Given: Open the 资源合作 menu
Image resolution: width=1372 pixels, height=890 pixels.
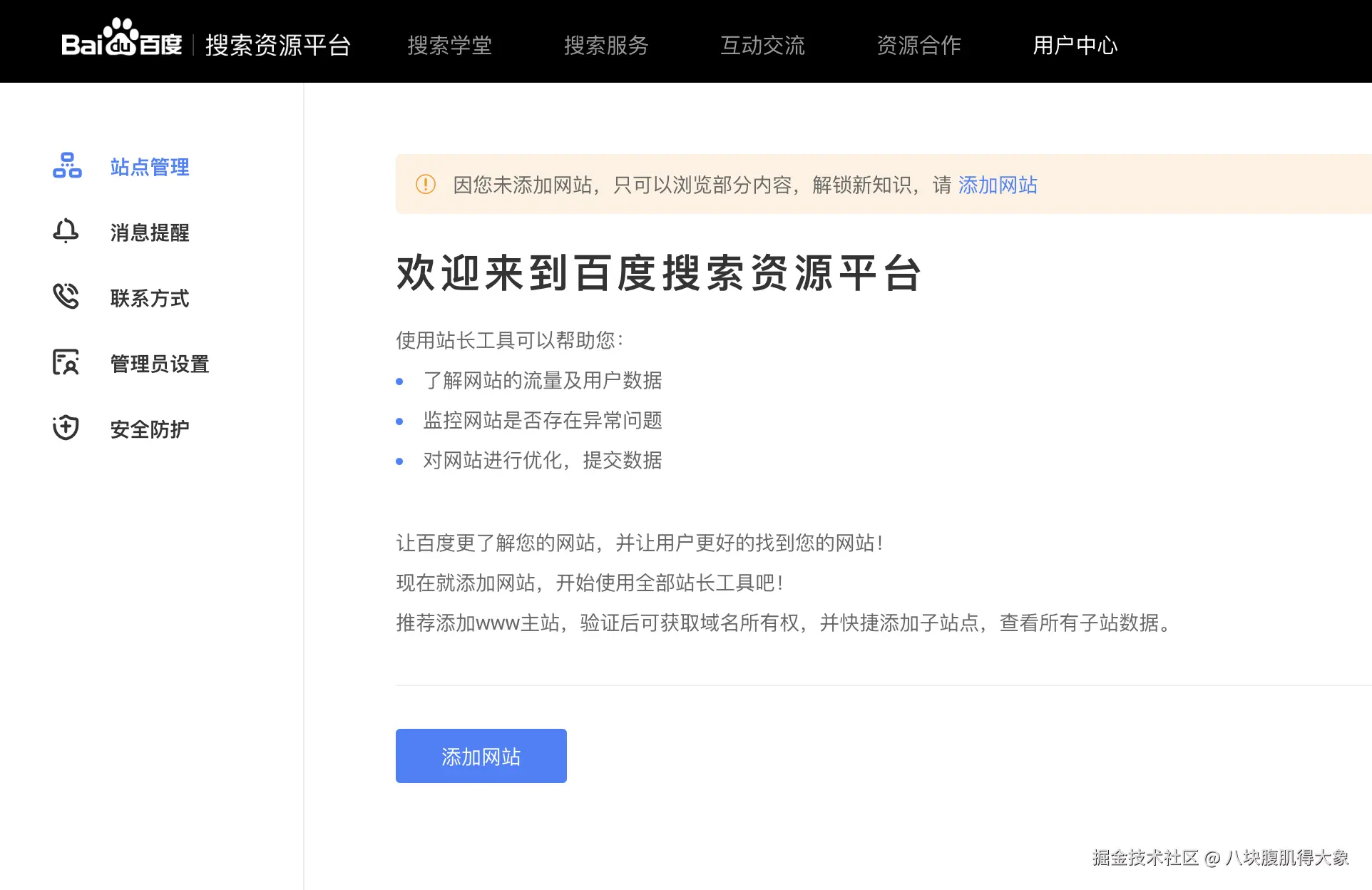Looking at the screenshot, I should (918, 46).
